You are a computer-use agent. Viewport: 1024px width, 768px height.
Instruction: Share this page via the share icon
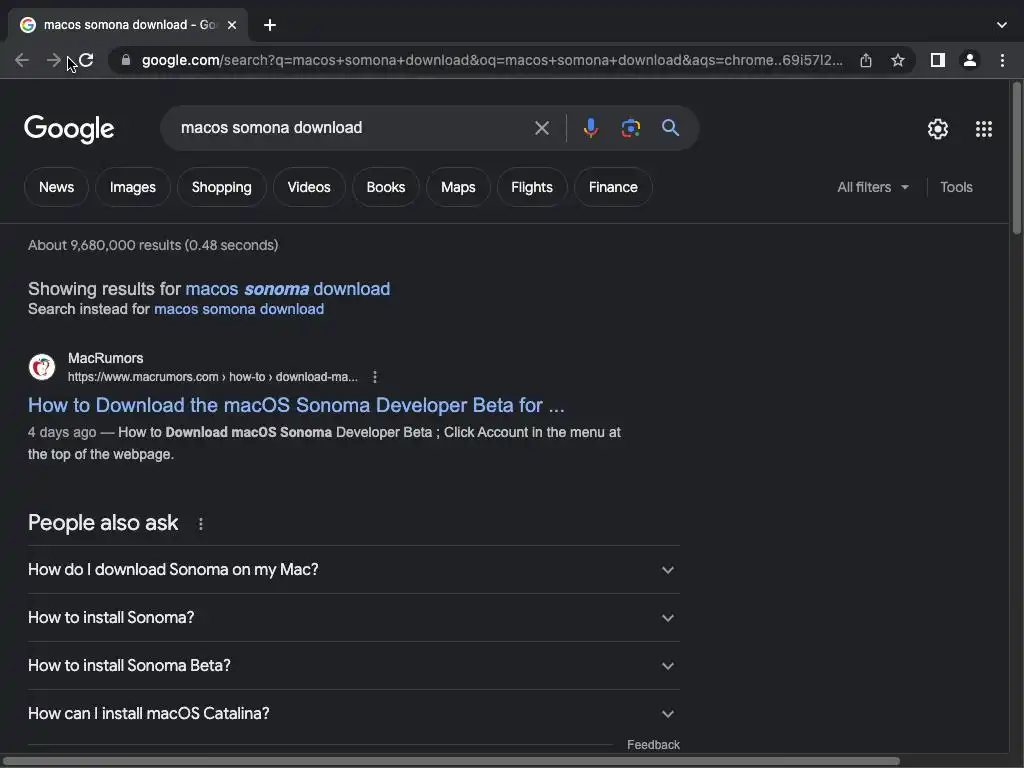point(866,61)
